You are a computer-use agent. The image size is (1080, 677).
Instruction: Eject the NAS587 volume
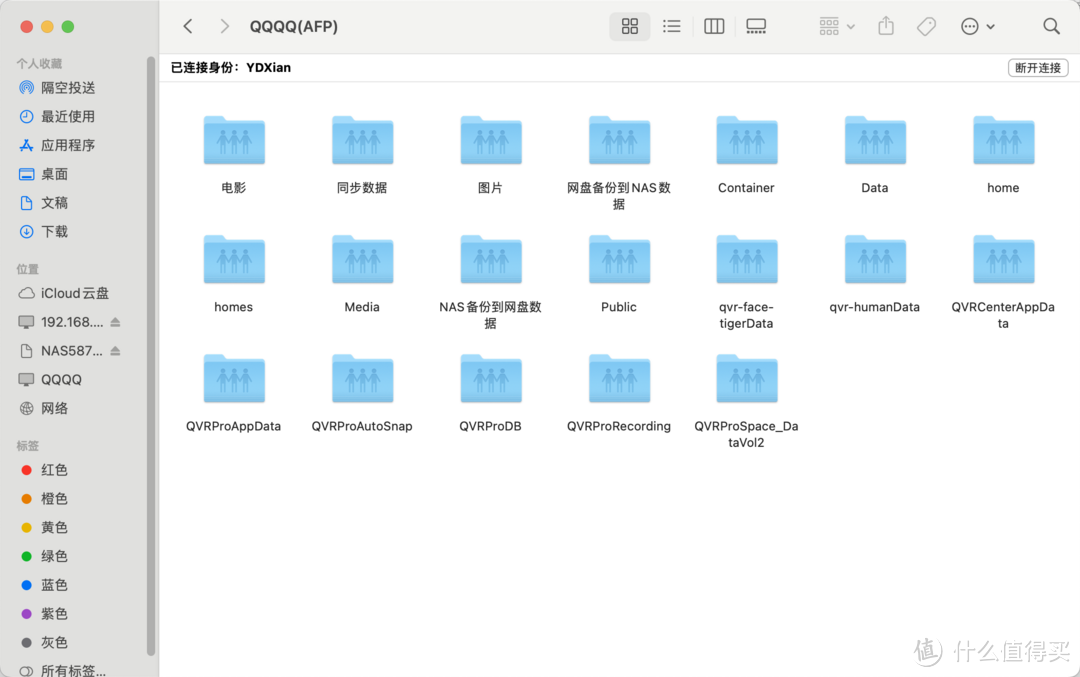click(x=115, y=351)
